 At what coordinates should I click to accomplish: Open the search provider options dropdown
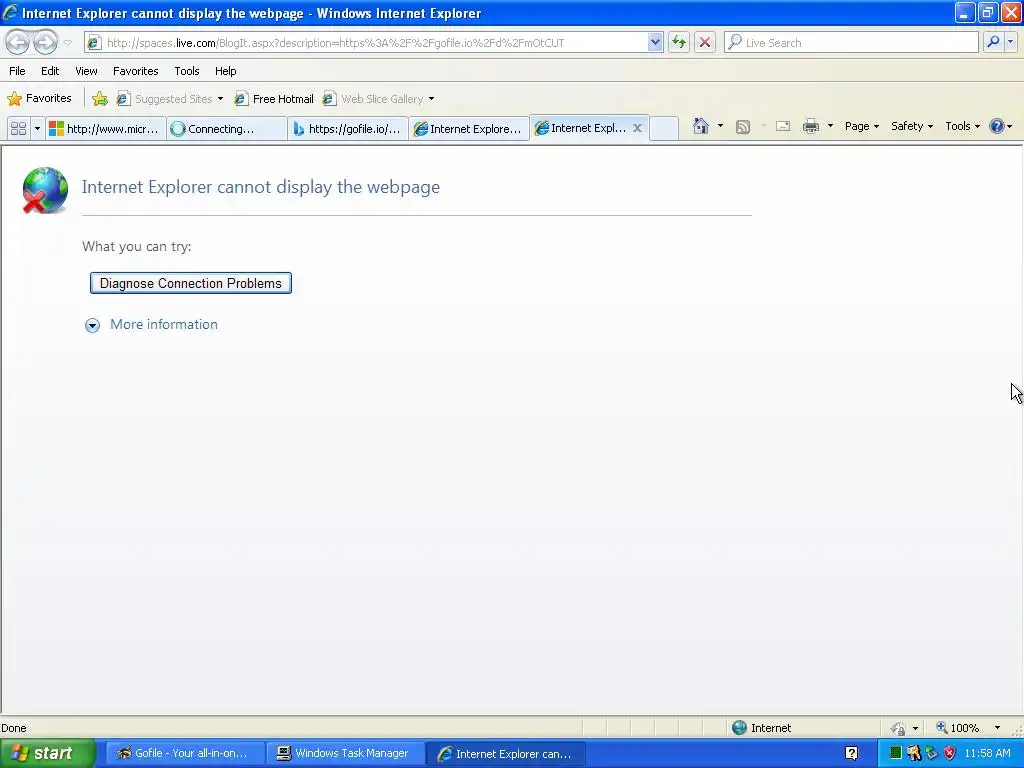tap(1011, 42)
